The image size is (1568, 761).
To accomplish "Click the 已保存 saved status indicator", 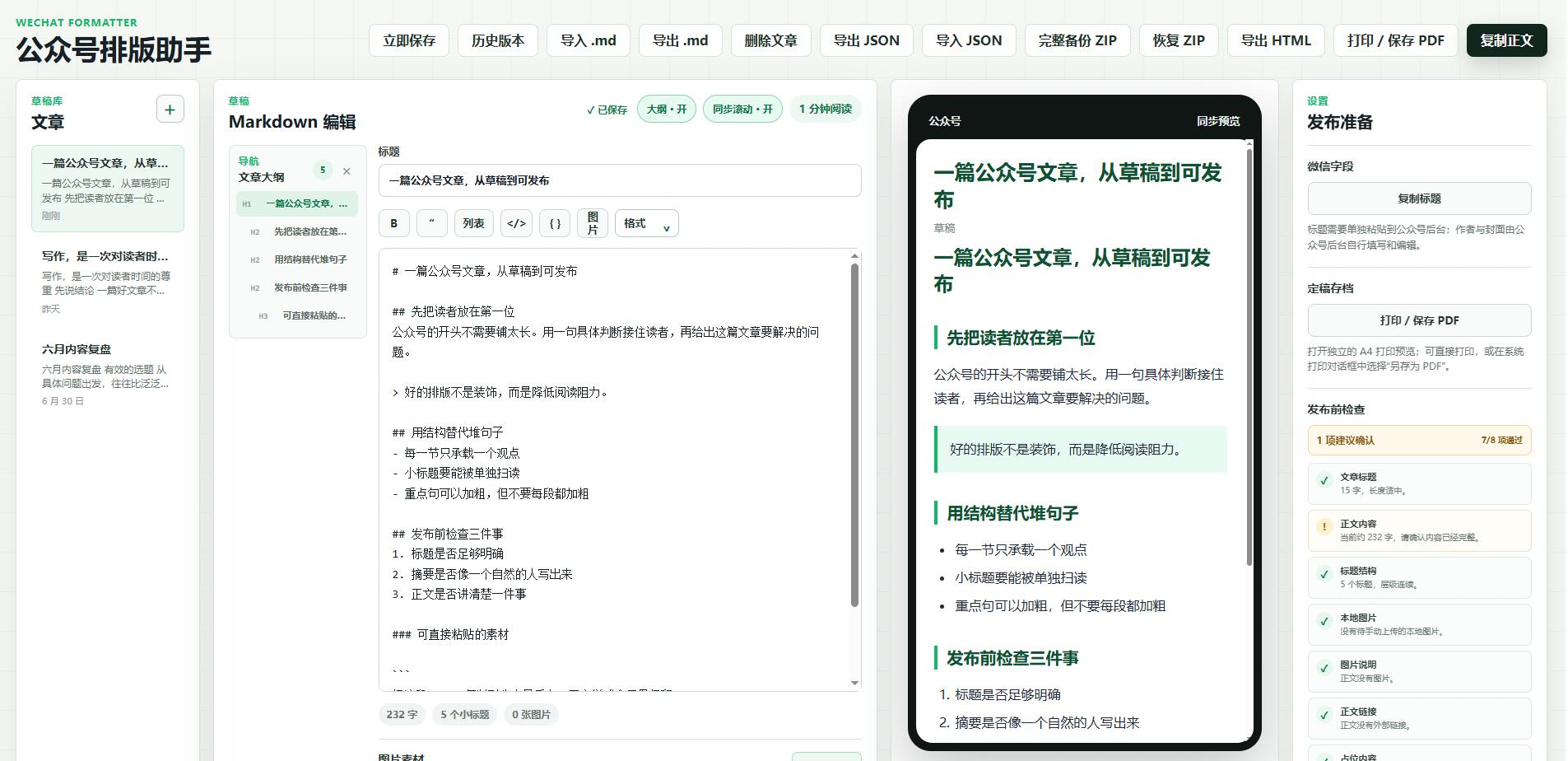I will [607, 110].
